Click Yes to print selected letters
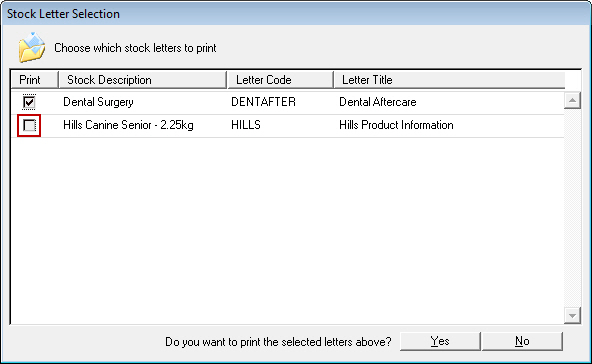Image resolution: width=592 pixels, height=364 pixels. click(440, 341)
